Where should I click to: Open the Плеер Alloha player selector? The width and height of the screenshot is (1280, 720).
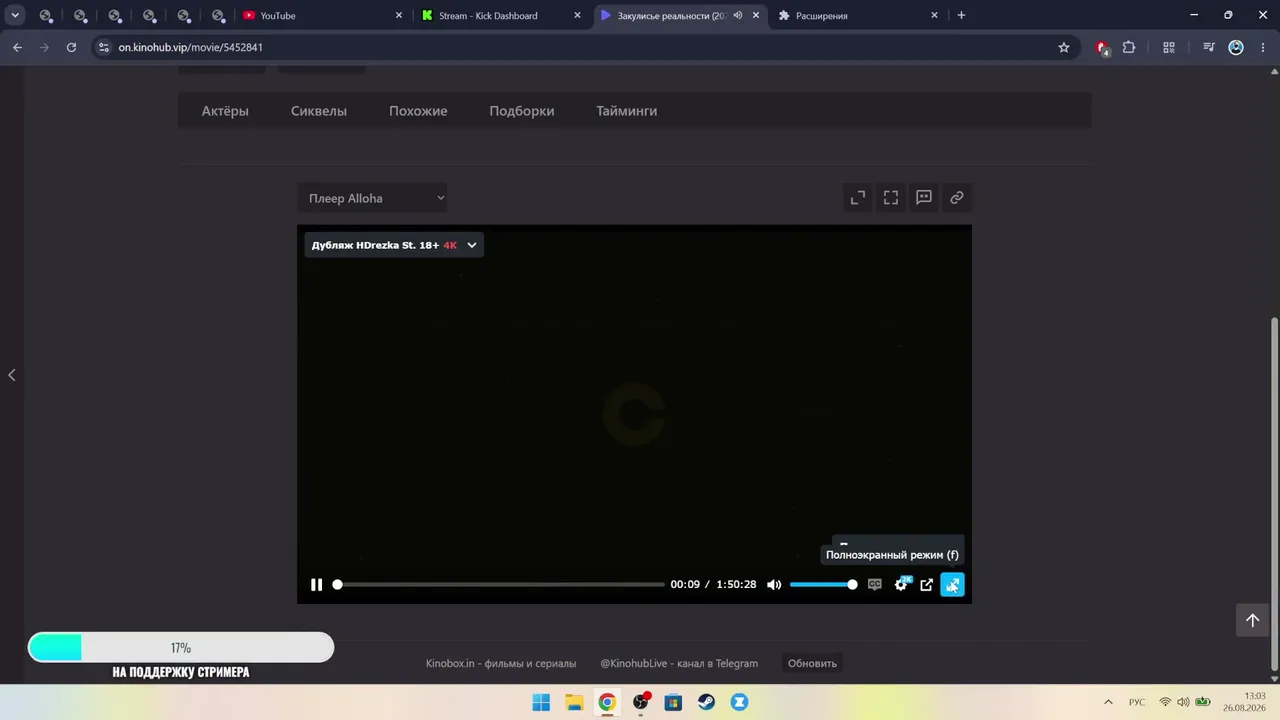click(372, 198)
